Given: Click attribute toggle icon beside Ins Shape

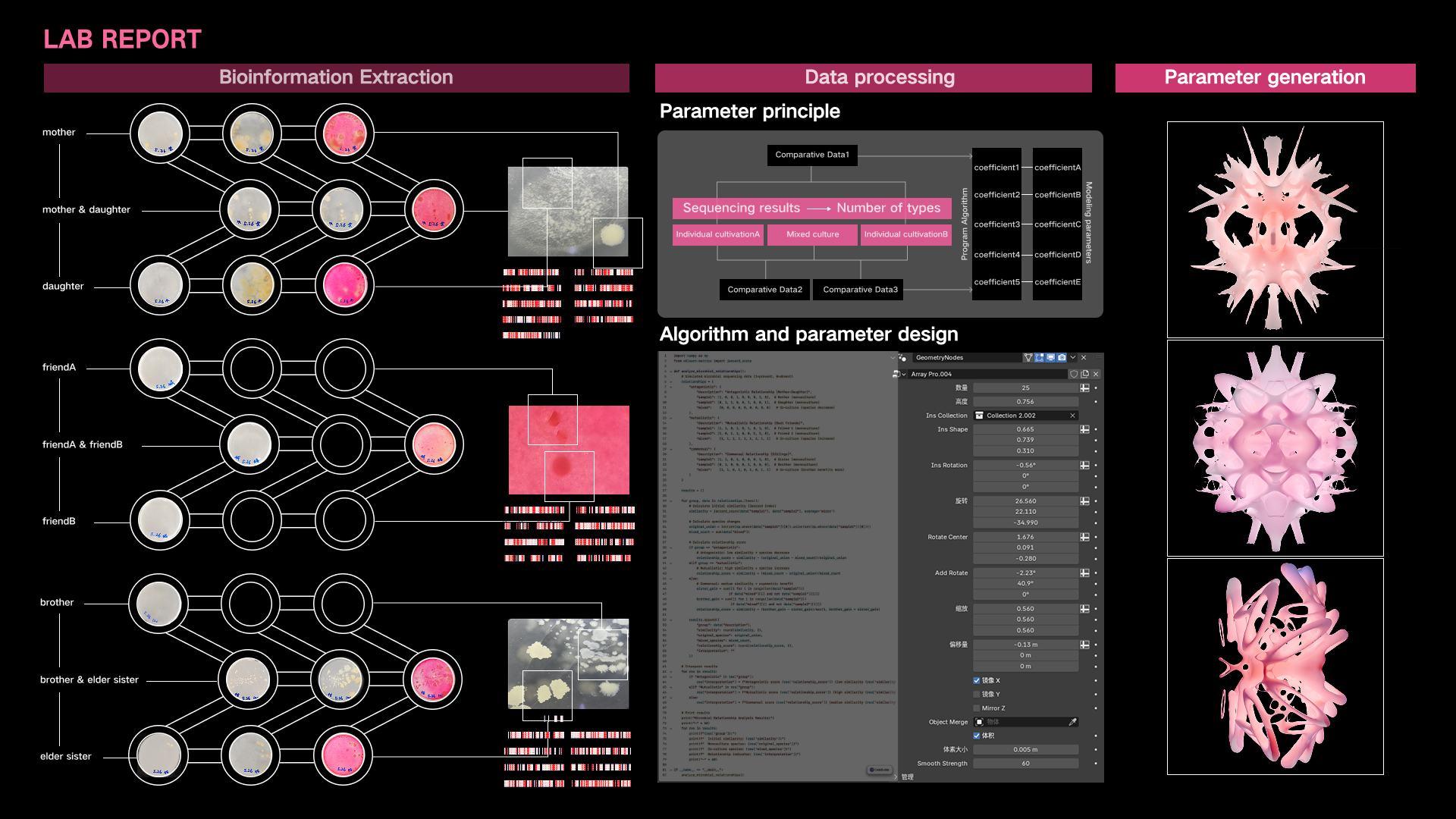Looking at the screenshot, I should coord(1084,429).
